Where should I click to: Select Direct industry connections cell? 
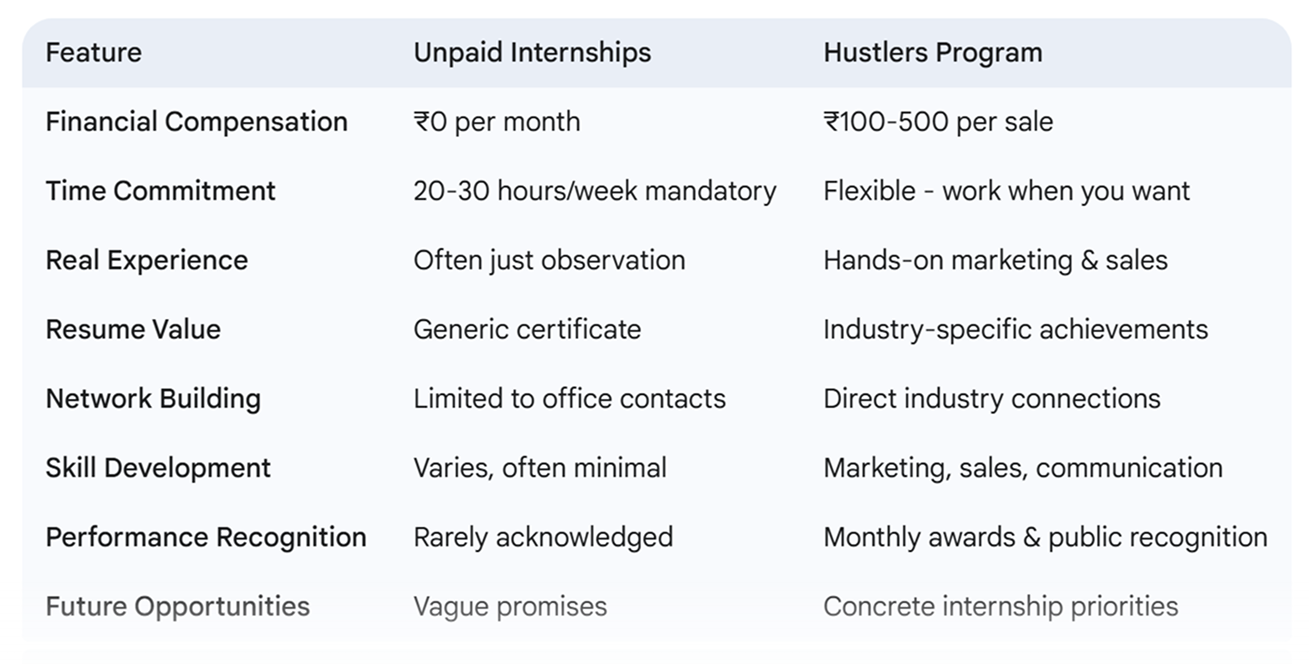coord(992,398)
